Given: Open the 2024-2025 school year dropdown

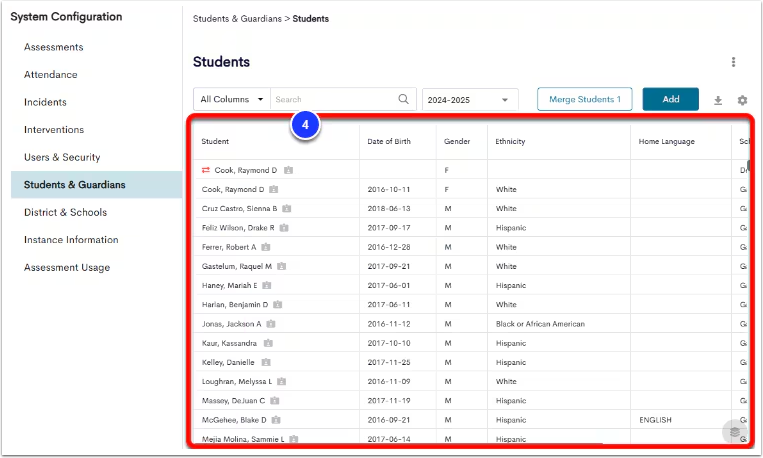Looking at the screenshot, I should (x=470, y=100).
